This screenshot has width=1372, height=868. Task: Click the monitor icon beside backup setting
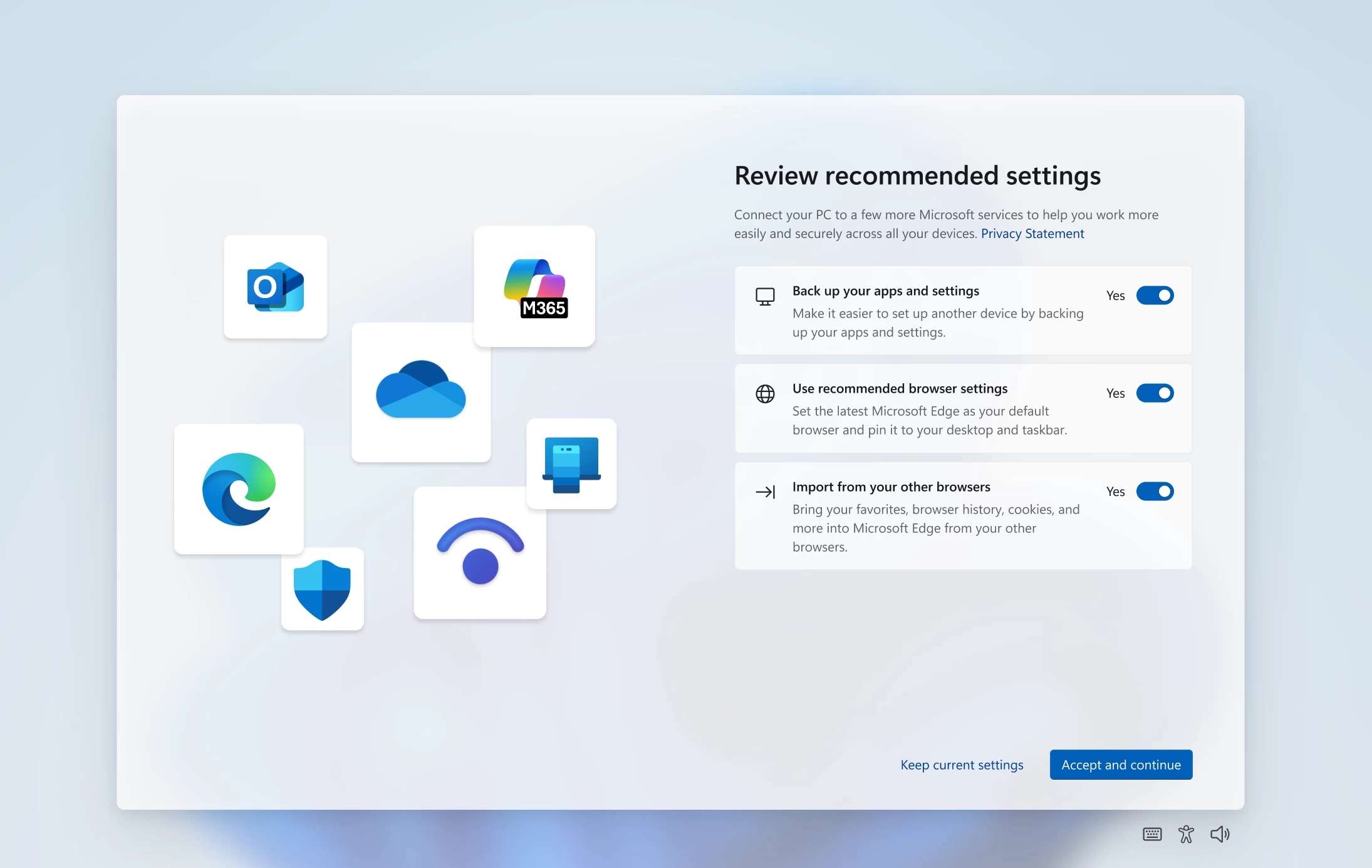point(764,296)
